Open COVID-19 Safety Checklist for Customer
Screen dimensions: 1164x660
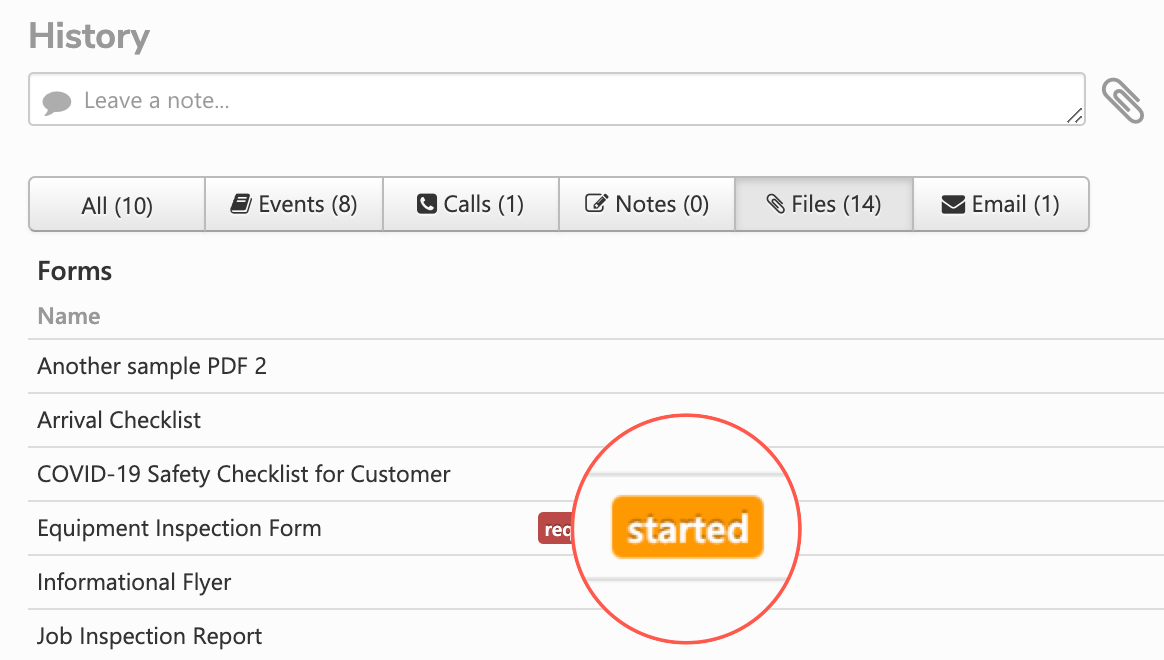pos(243,474)
